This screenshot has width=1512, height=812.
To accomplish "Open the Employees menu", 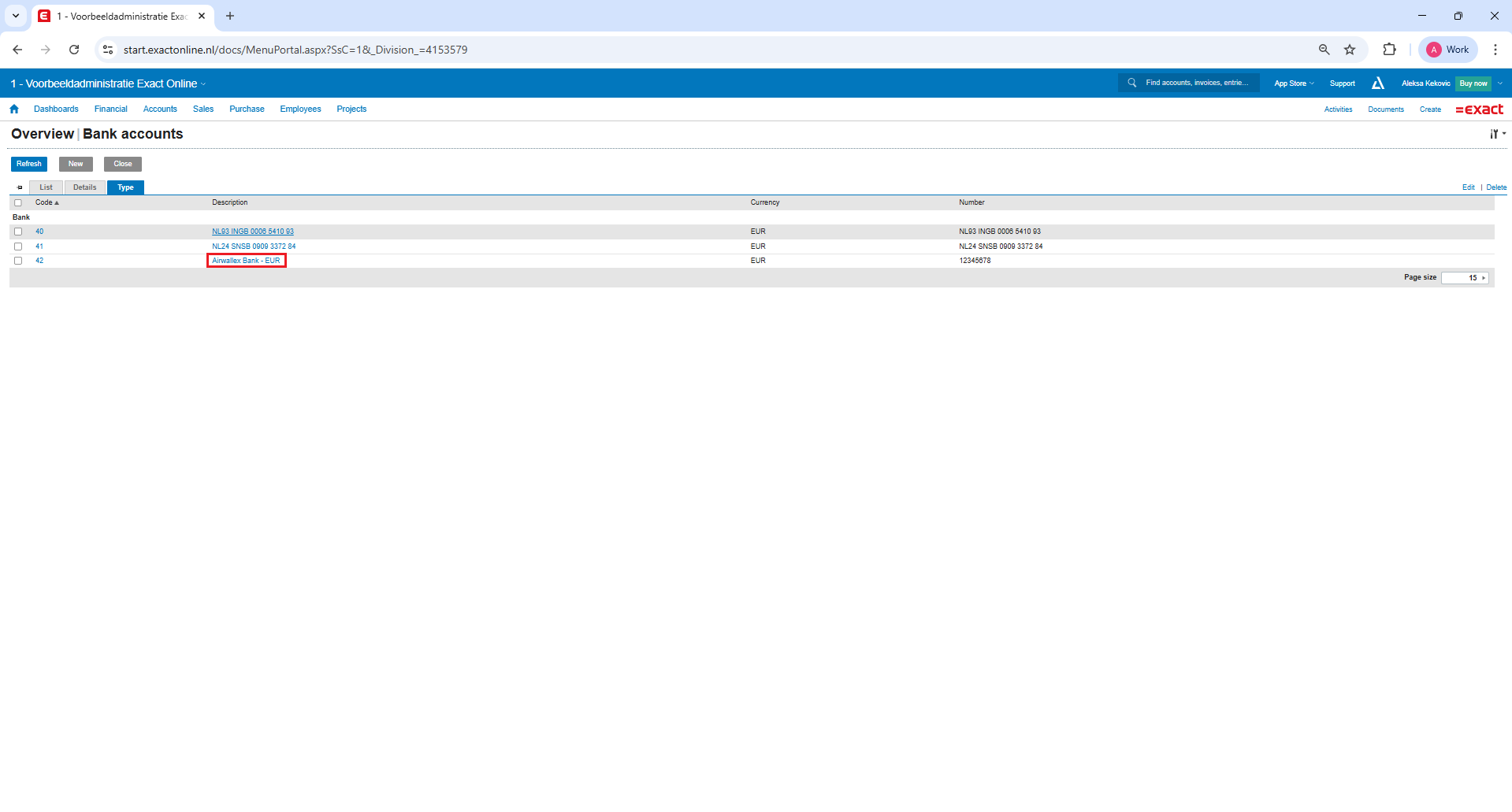I will (300, 109).
